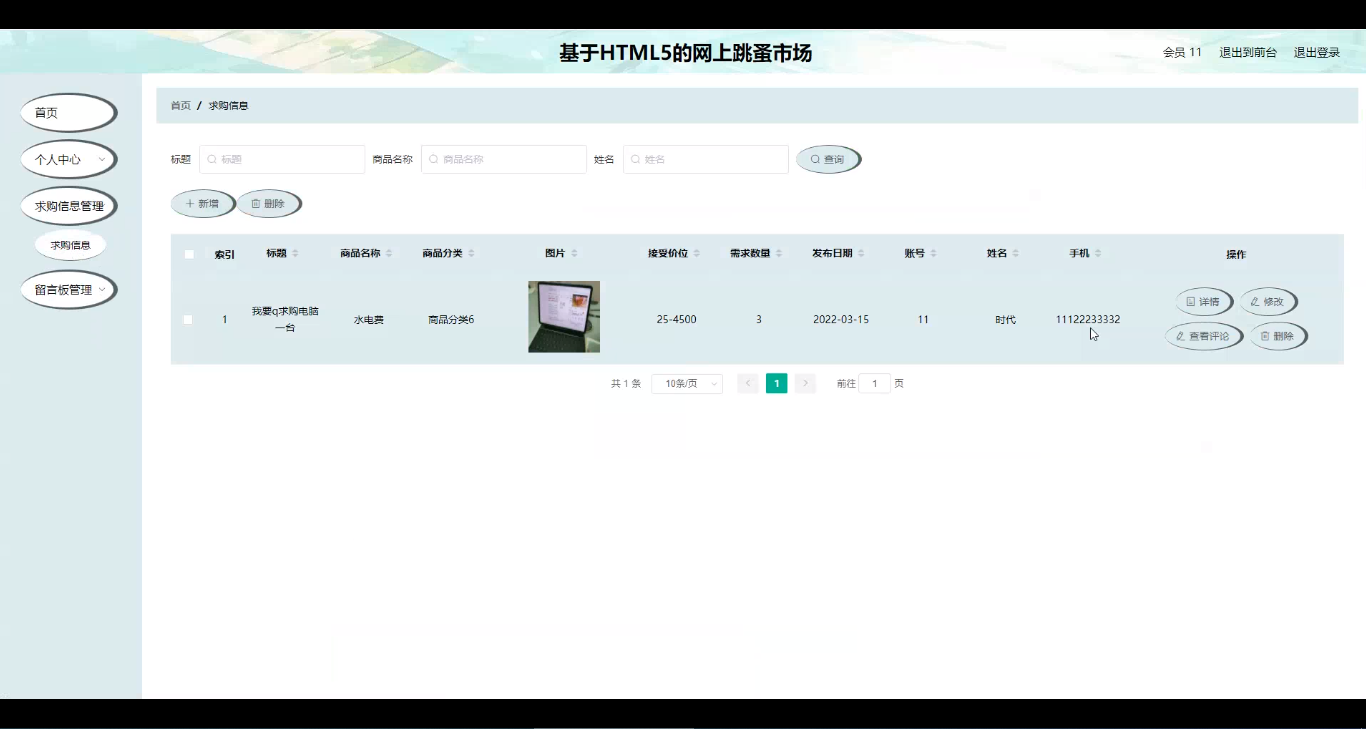Image resolution: width=1366 pixels, height=729 pixels.
Task: Click the 退出登录 logout link
Action: coord(1317,53)
